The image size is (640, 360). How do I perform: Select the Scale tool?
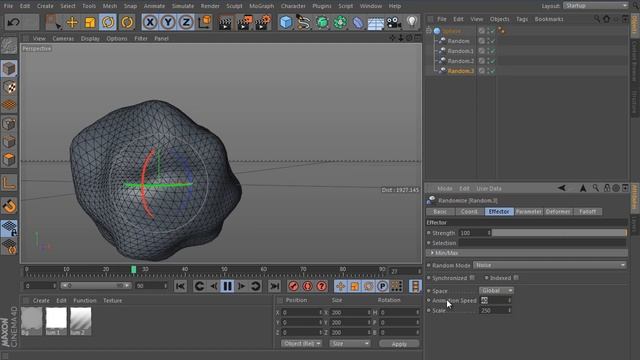[90, 22]
